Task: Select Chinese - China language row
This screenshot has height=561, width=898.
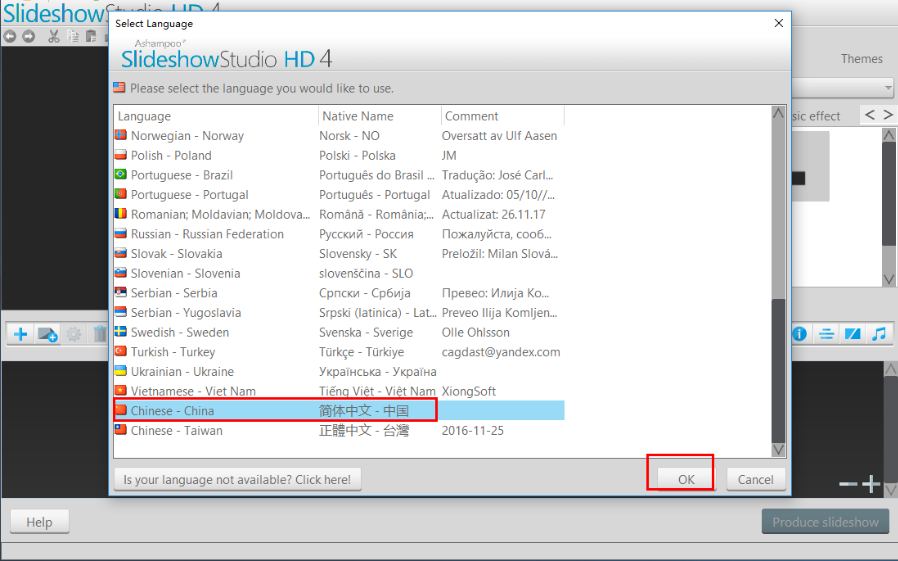Action: [339, 410]
